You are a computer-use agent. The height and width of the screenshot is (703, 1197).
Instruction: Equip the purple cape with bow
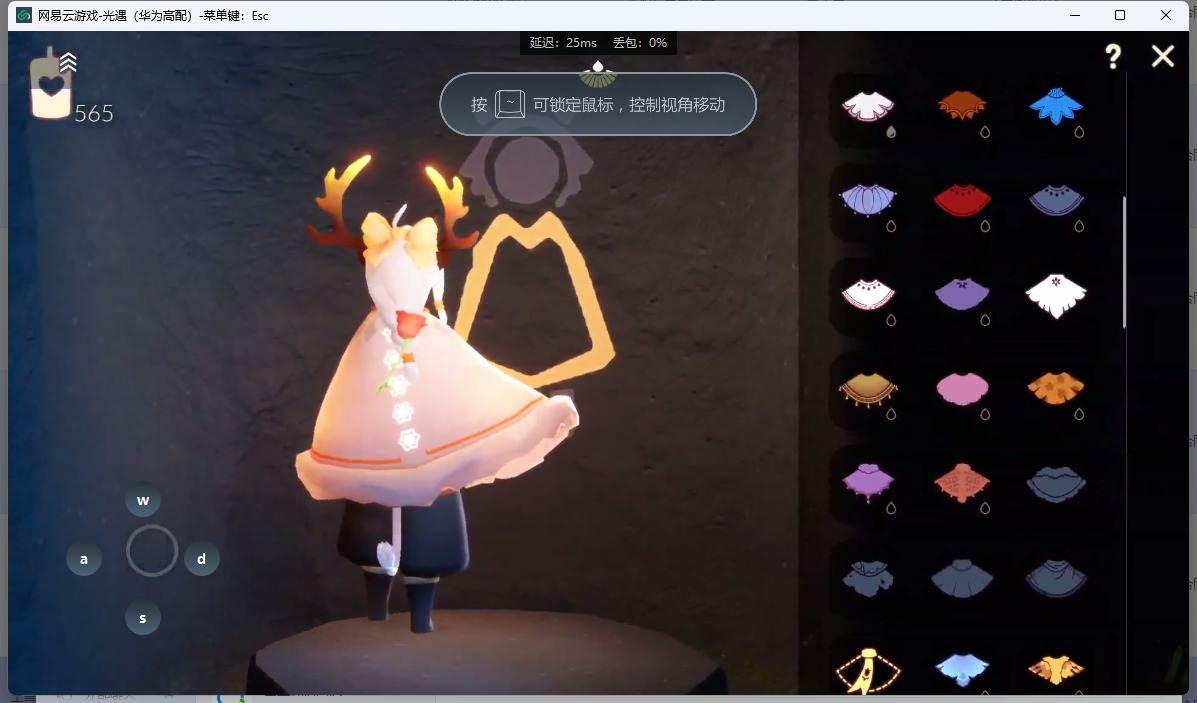point(962,294)
